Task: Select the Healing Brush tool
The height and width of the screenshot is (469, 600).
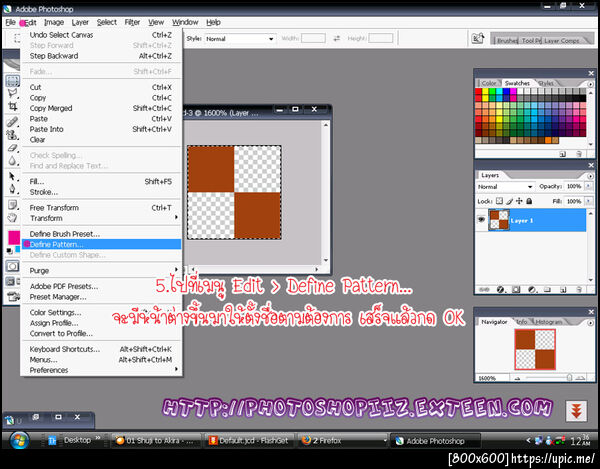Action: click(x=12, y=122)
